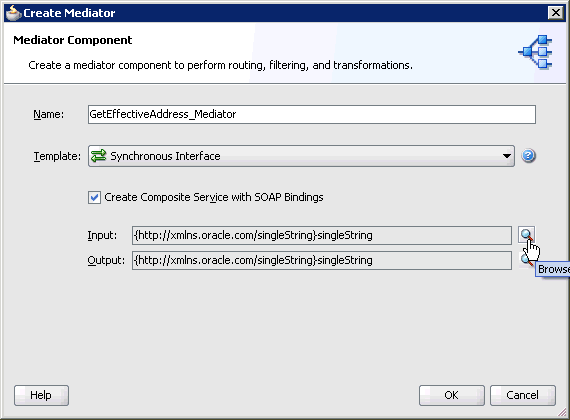Open the Template dropdown list
Viewport: 570px width, 420px height.
pyautogui.click(x=301, y=156)
